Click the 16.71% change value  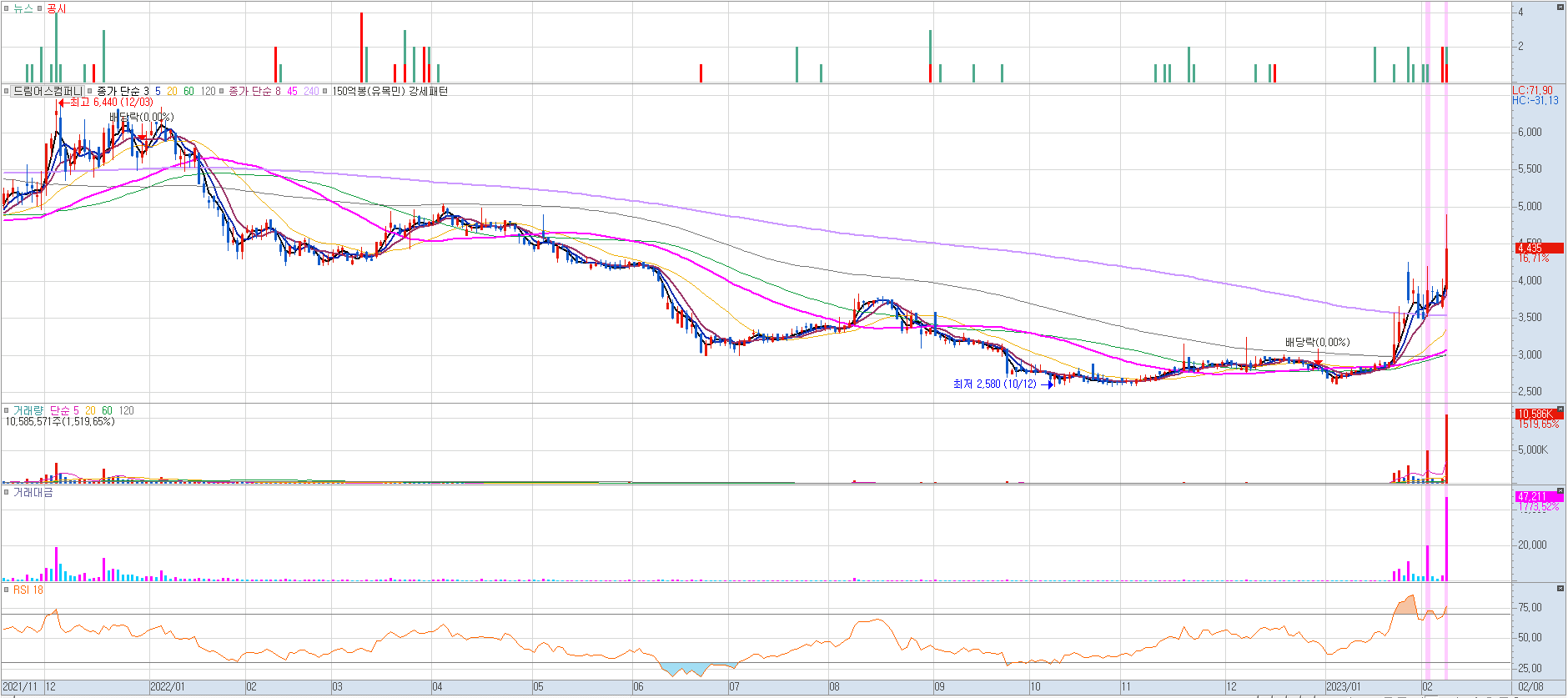point(1534,259)
